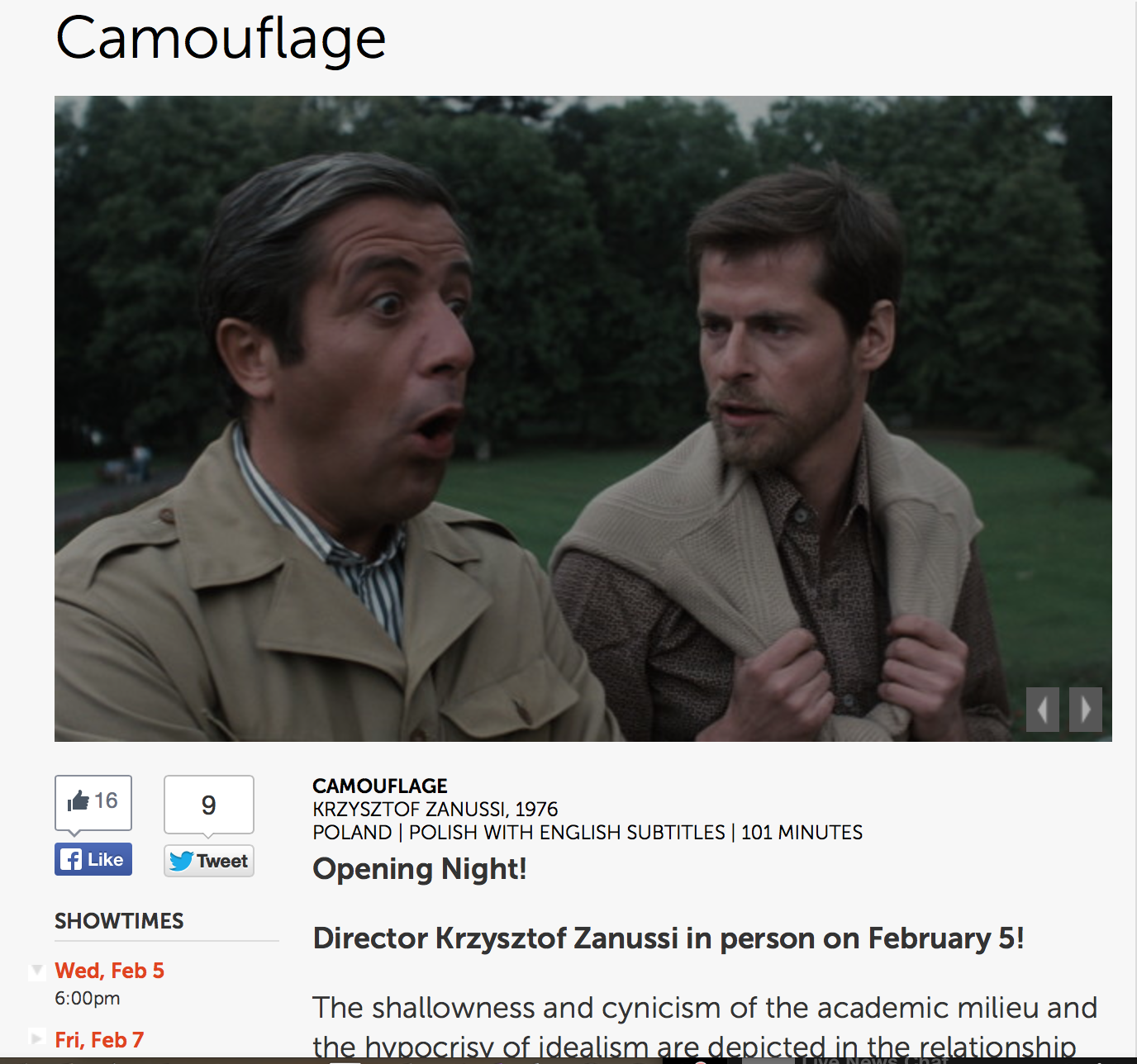Click the Camouflage page title
The width and height of the screenshot is (1137, 1064).
coord(221,40)
